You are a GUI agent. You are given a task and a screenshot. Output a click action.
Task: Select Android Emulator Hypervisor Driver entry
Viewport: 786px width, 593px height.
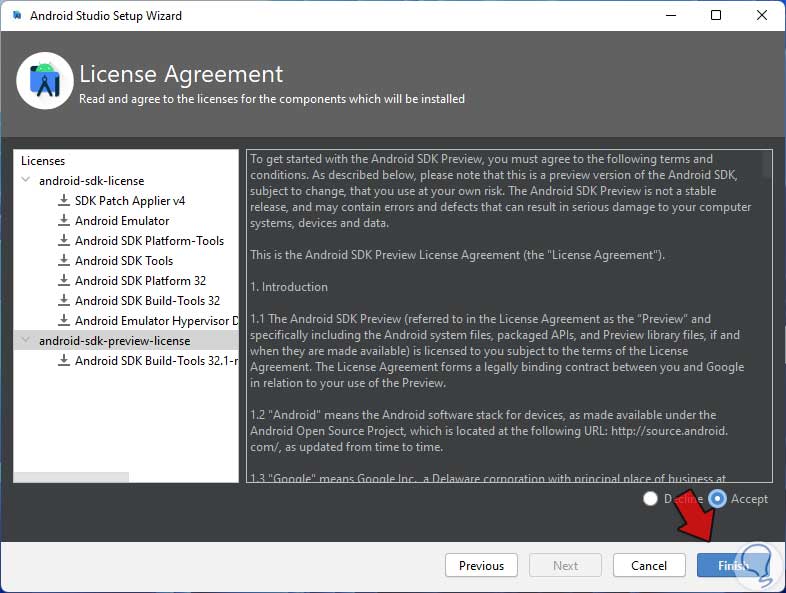pyautogui.click(x=157, y=320)
